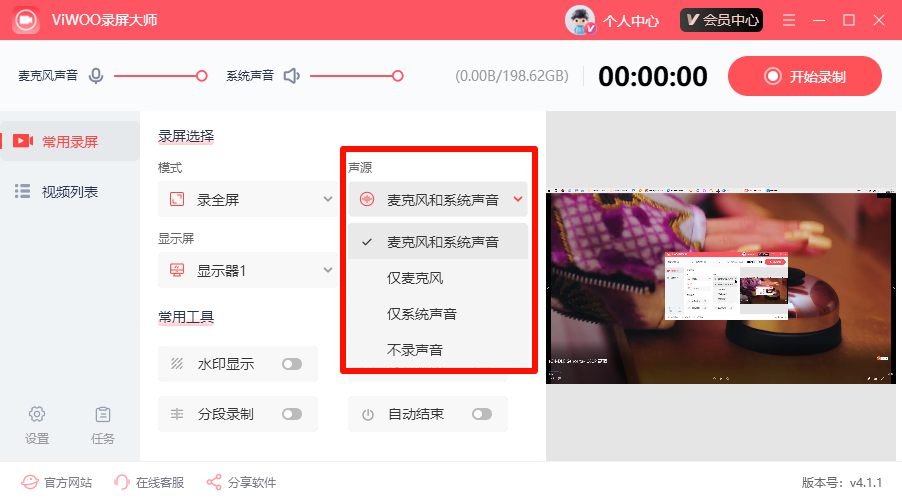Toggle the 分段录制 segmented recording switch
The image size is (902, 502).
pos(292,414)
